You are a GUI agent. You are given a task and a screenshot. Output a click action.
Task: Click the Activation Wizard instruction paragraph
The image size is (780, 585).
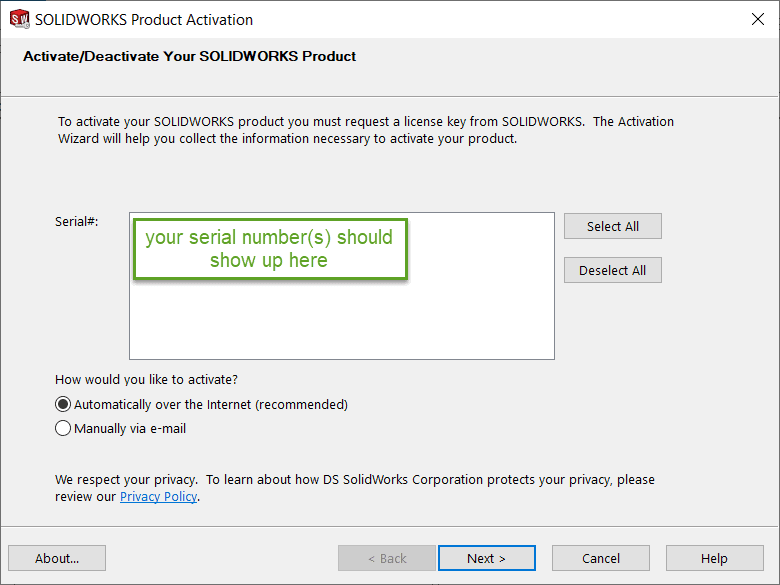(365, 130)
